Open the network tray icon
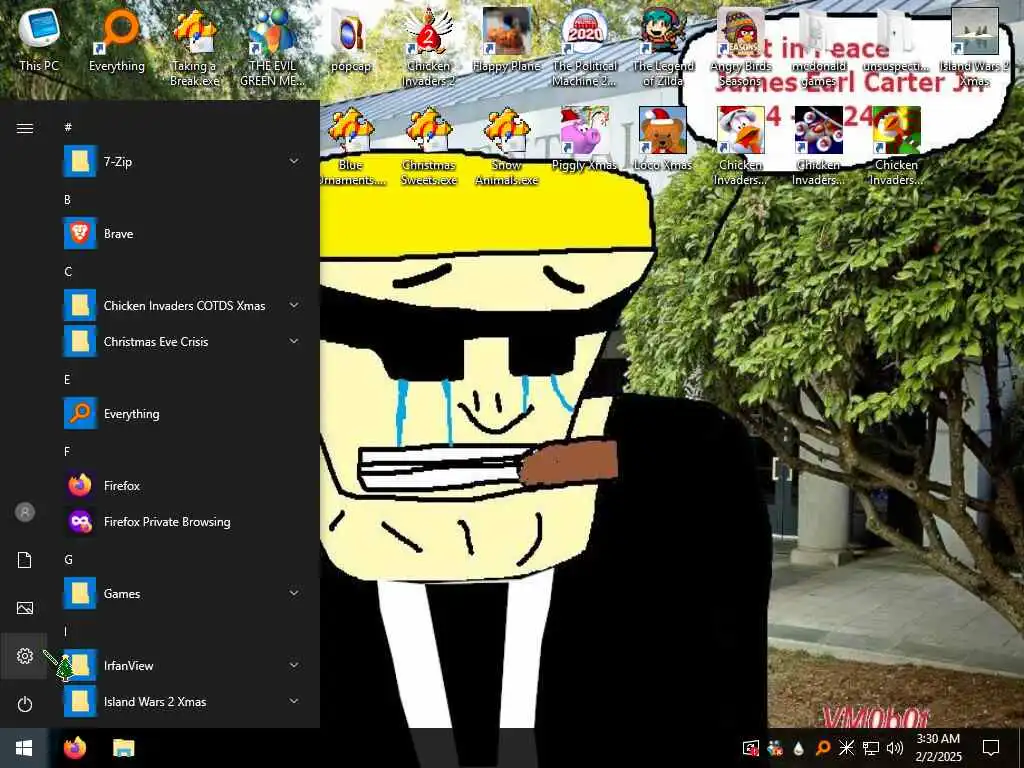 tap(871, 748)
